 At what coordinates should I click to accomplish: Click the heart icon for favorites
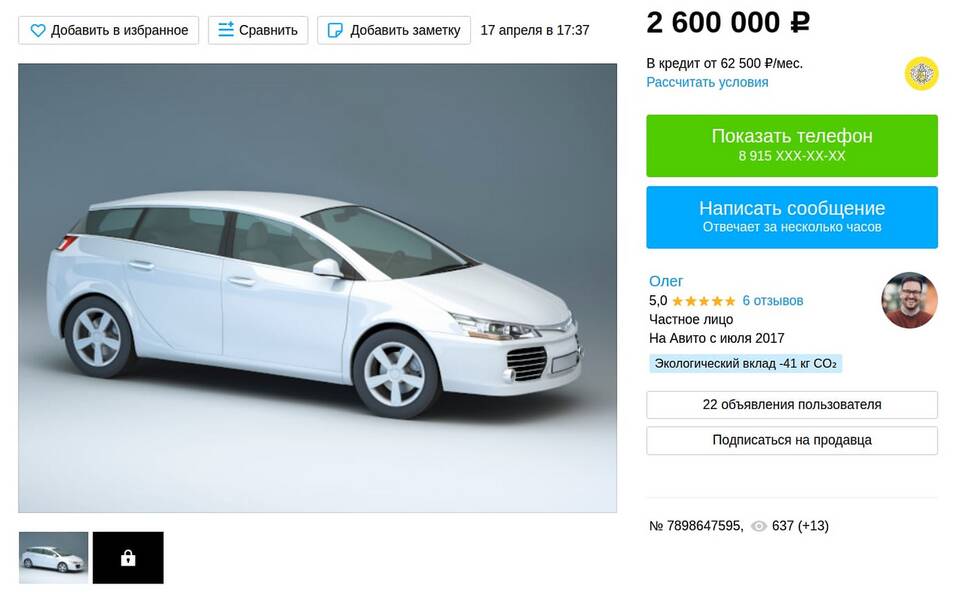(x=38, y=30)
